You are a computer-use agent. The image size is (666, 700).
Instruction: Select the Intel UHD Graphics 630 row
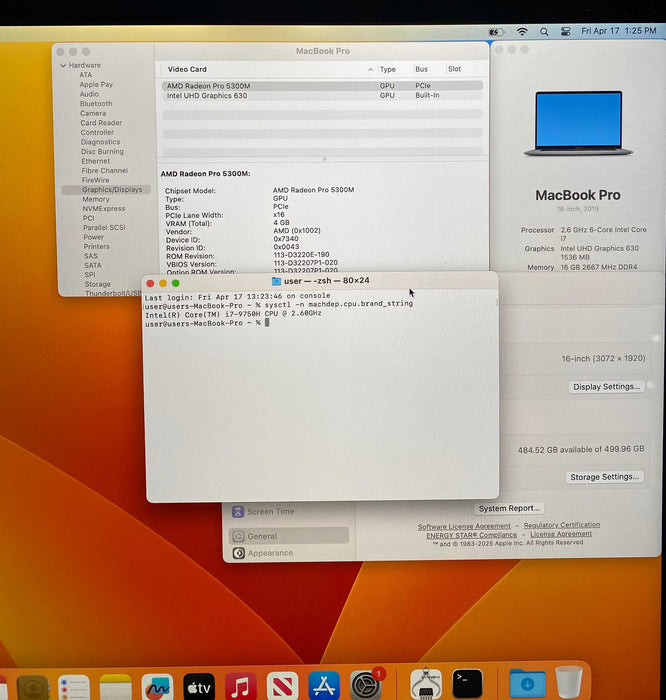pos(322,96)
